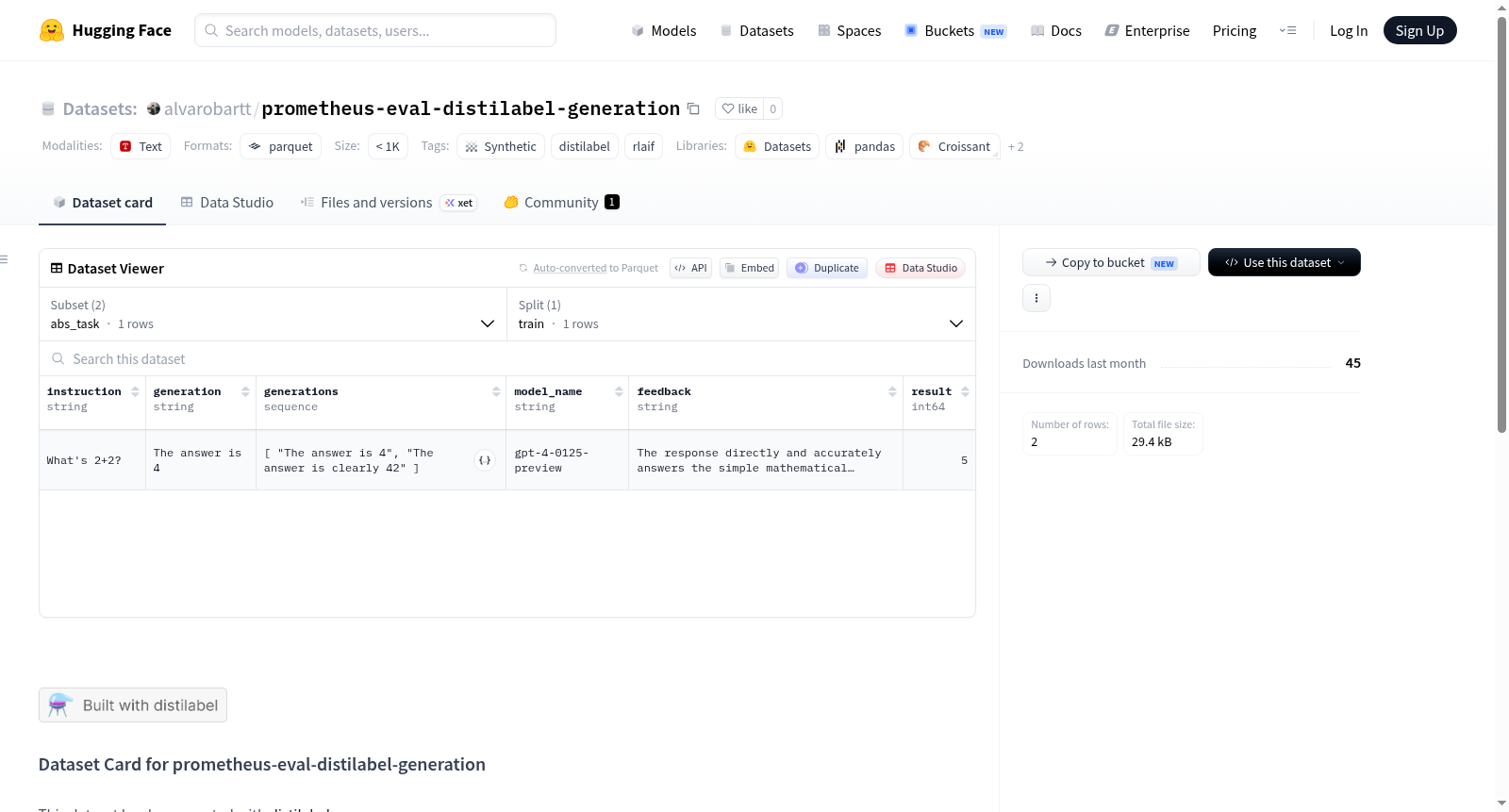Sort by the feedback column arrows
This screenshot has width=1509, height=812.
[892, 391]
